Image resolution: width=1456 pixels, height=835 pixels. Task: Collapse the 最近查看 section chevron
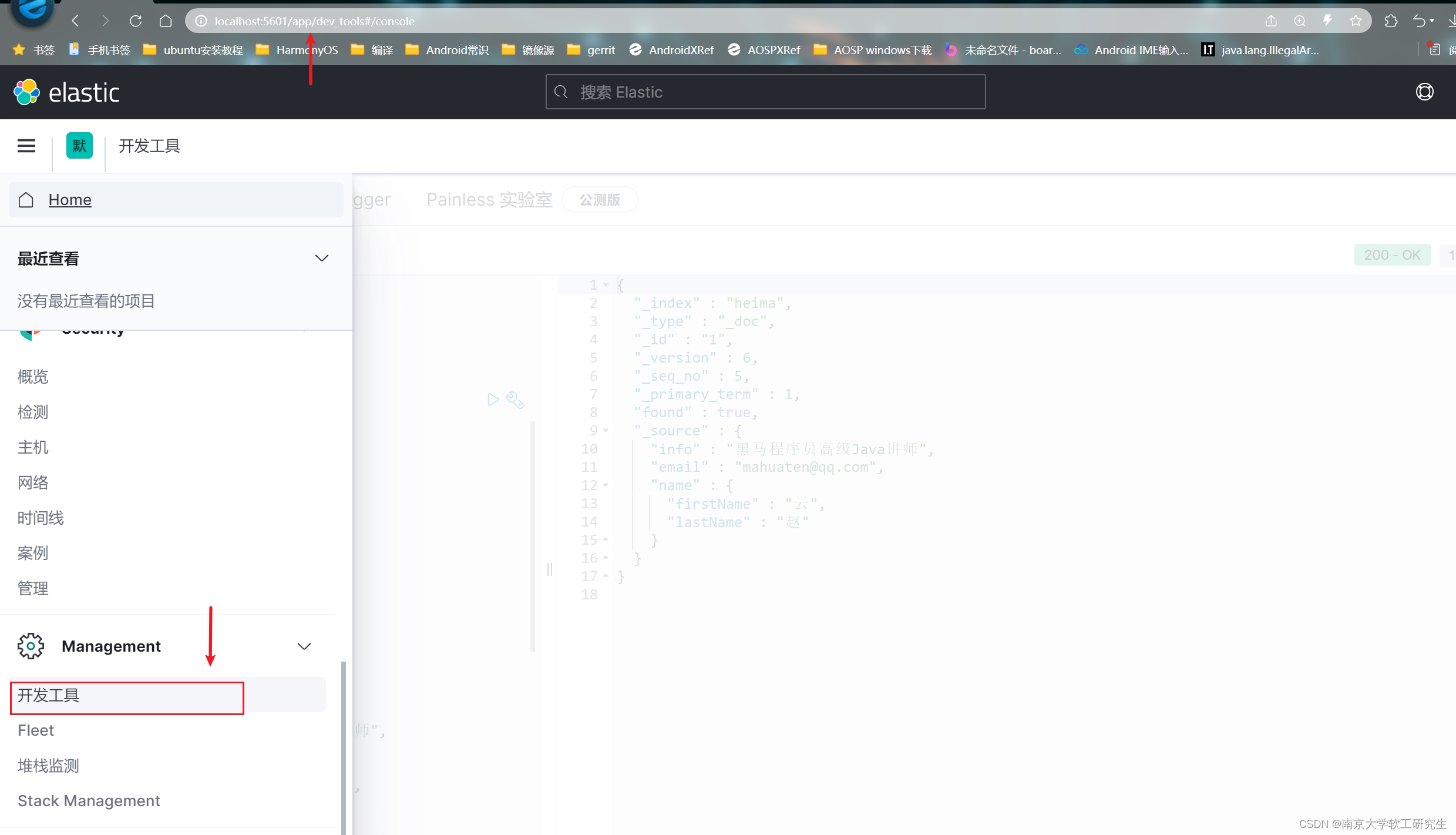tap(321, 259)
